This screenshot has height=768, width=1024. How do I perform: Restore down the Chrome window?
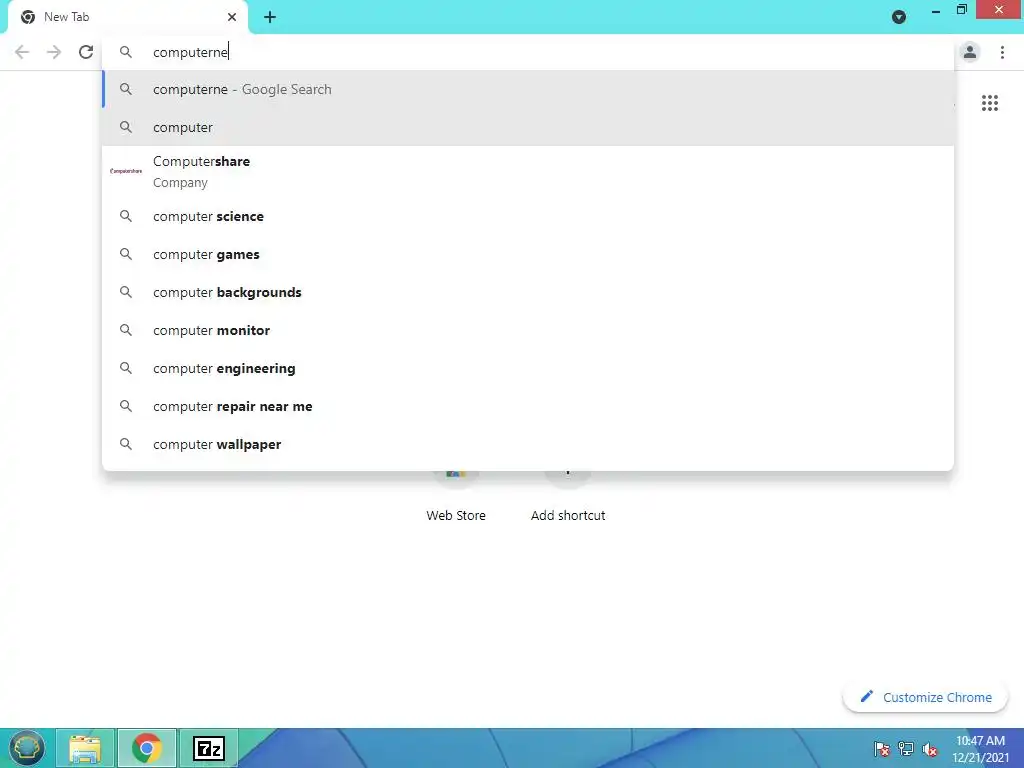pos(961,10)
